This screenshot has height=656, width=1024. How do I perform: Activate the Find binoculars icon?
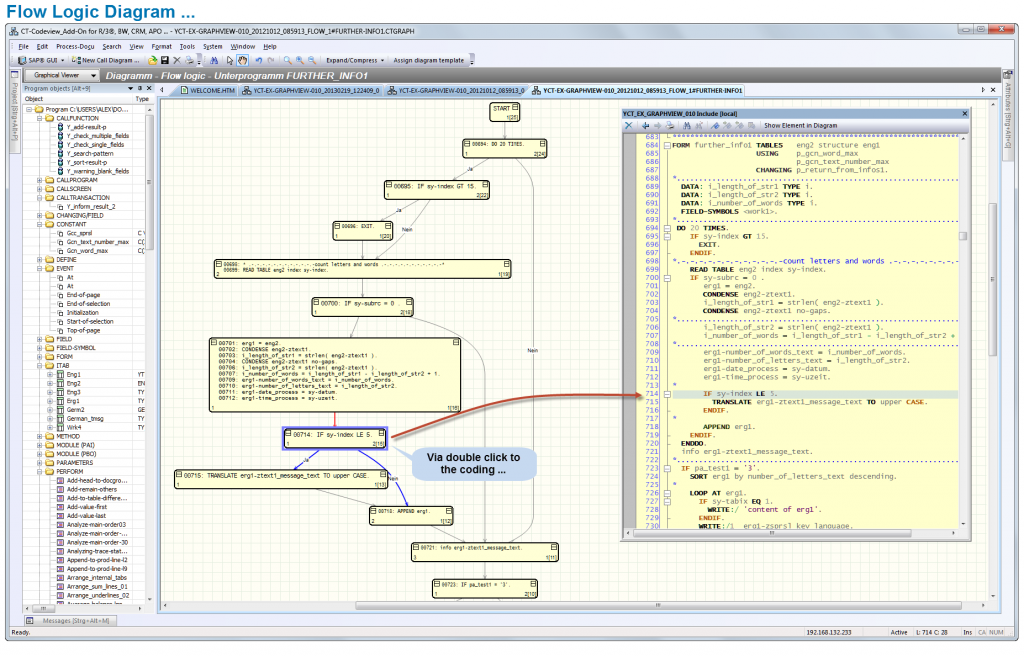215,59
